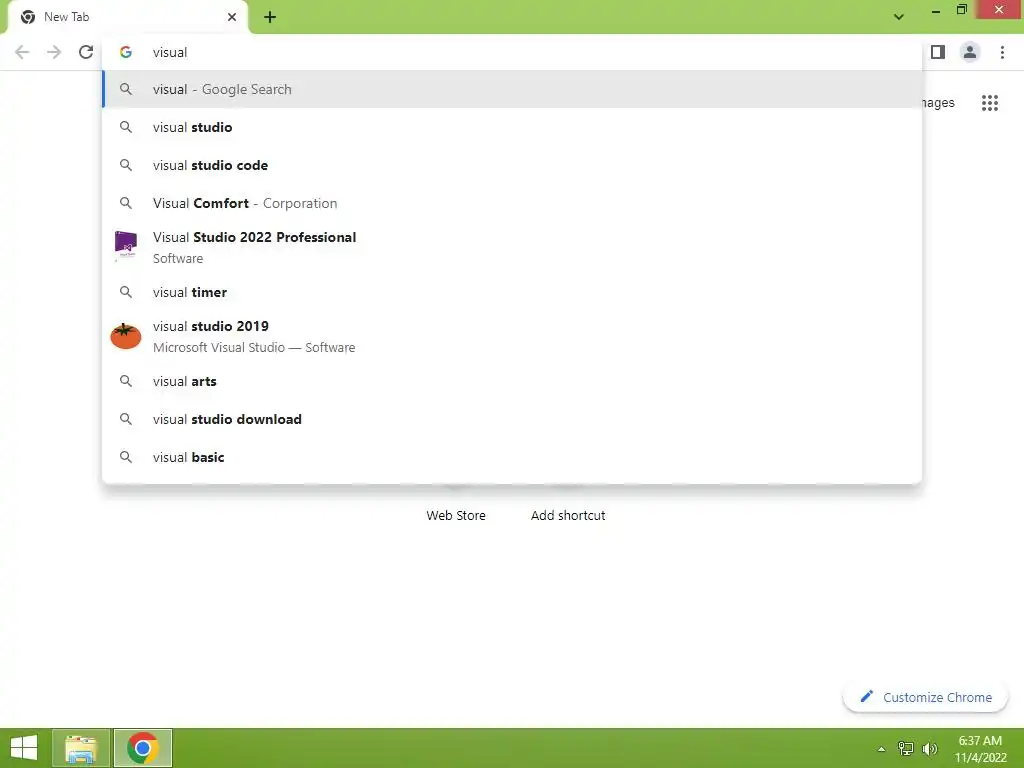Choose the 'visual arts' suggestion
This screenshot has height=768, width=1024.
(x=512, y=381)
